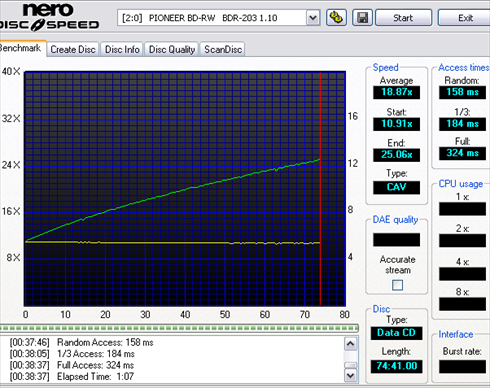The image size is (490, 388).
Task: Click the Start button
Action: [403, 18]
